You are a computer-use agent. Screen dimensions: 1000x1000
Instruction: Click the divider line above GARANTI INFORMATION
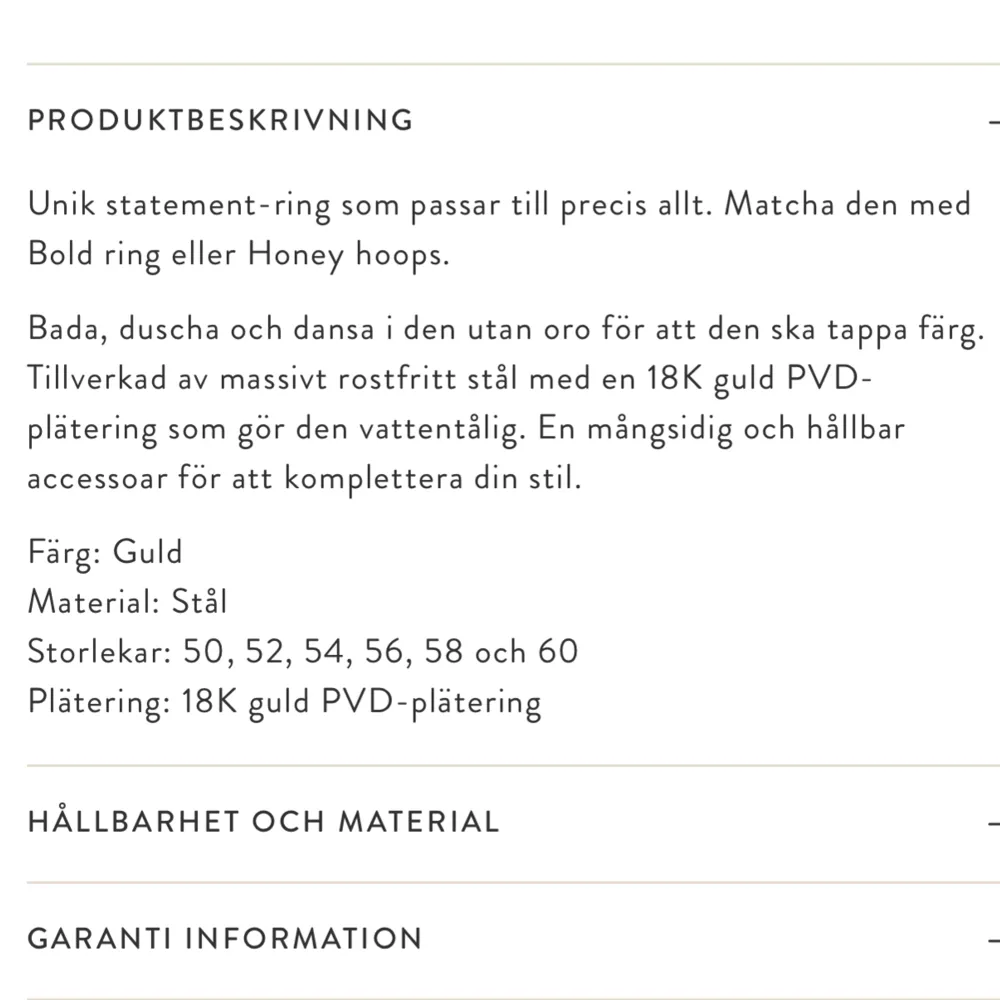(x=500, y=883)
